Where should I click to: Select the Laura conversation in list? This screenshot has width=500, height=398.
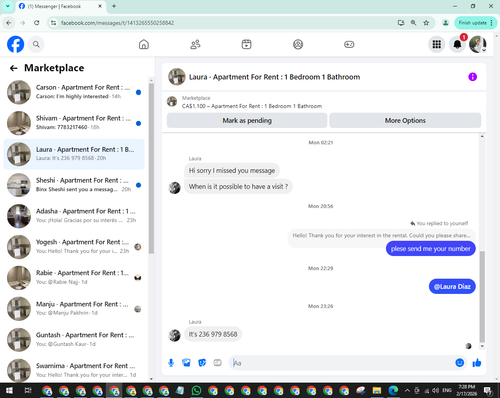click(74, 154)
